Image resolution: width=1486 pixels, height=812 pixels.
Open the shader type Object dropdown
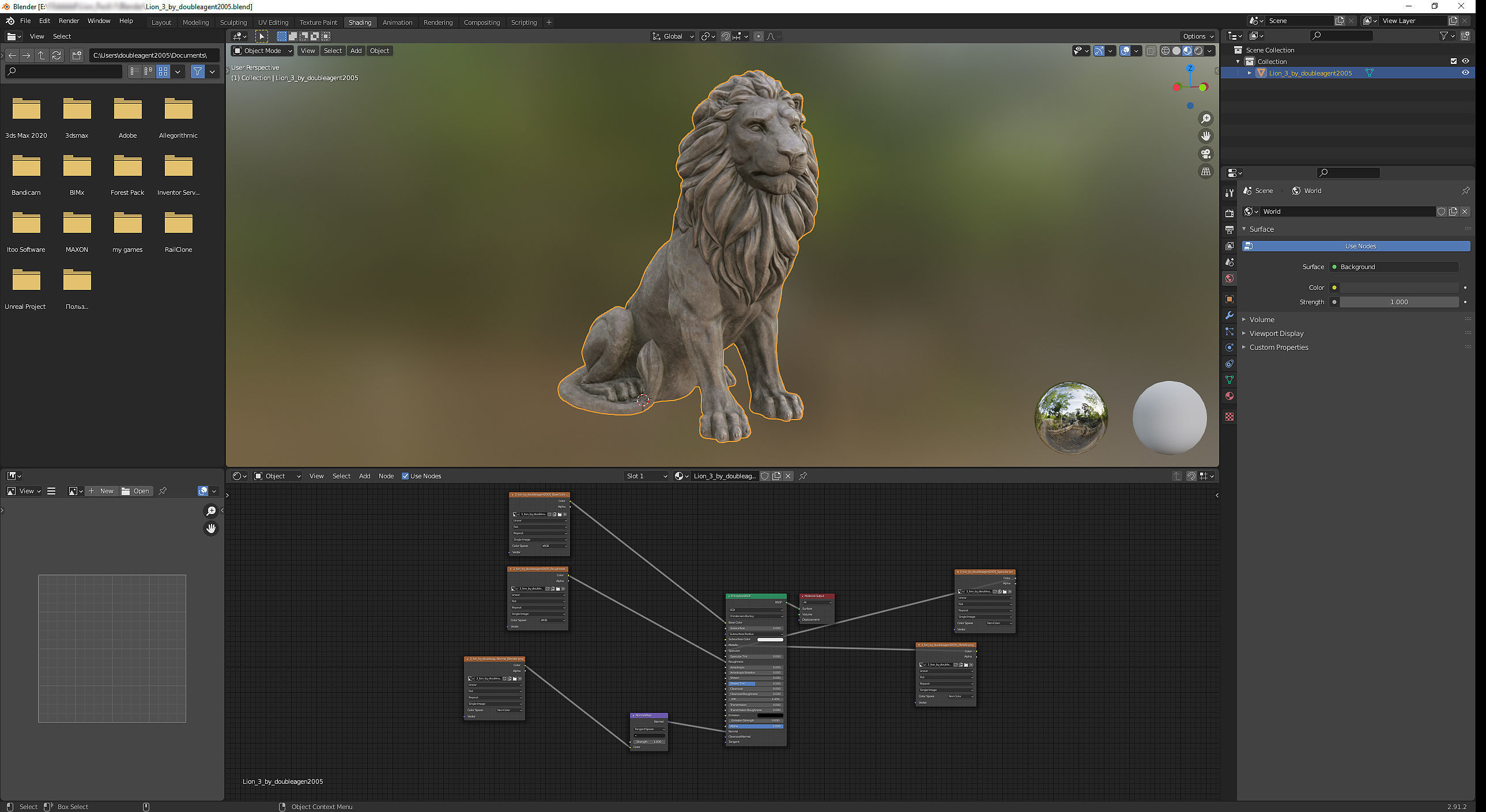277,477
